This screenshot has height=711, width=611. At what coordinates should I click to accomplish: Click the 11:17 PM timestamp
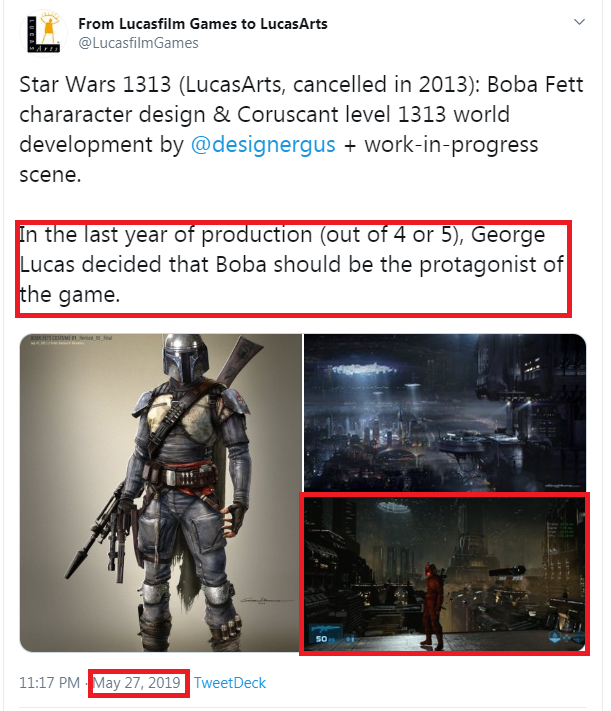[49, 682]
